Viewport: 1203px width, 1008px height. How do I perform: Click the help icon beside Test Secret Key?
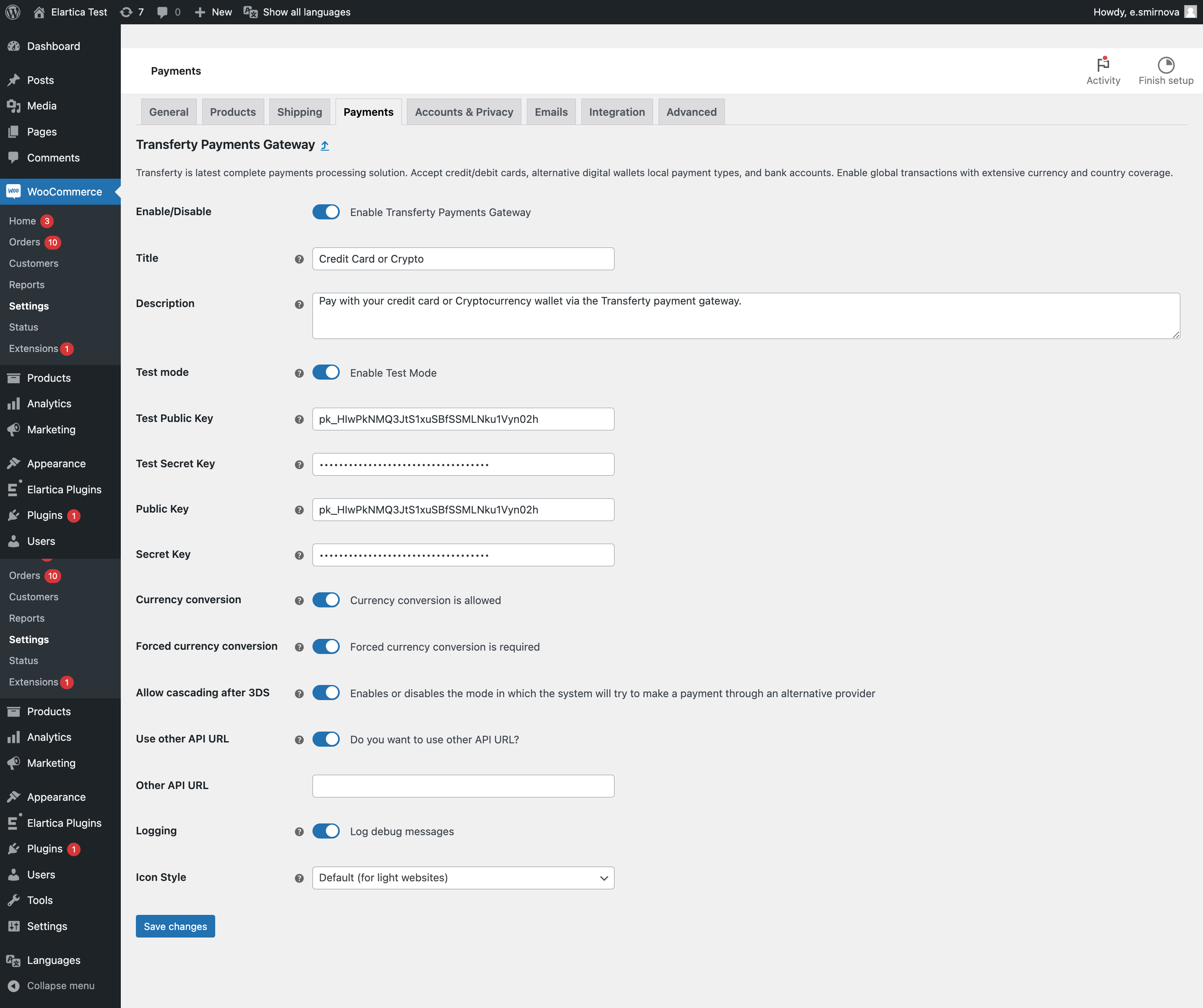click(299, 465)
